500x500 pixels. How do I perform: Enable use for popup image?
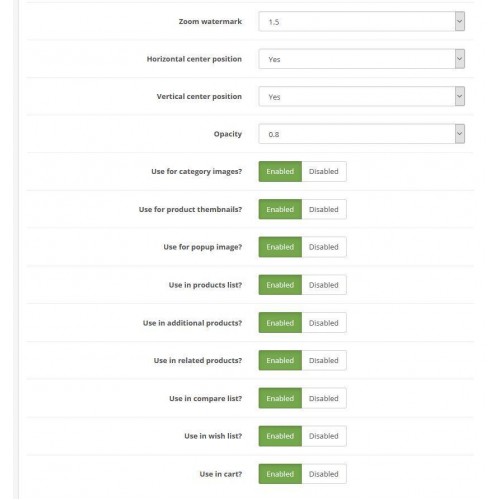point(280,247)
